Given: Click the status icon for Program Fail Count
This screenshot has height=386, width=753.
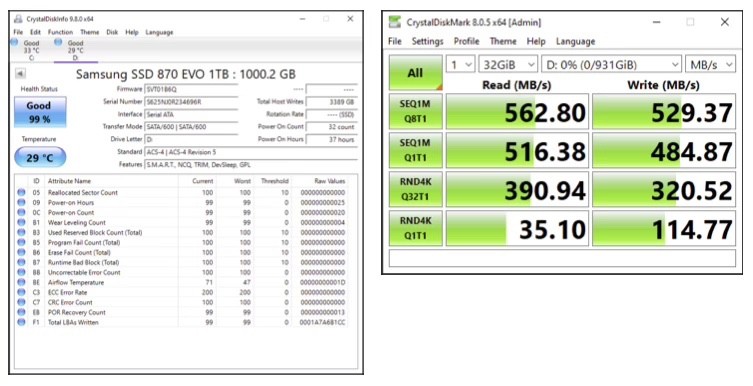Looking at the screenshot, I should [21, 242].
